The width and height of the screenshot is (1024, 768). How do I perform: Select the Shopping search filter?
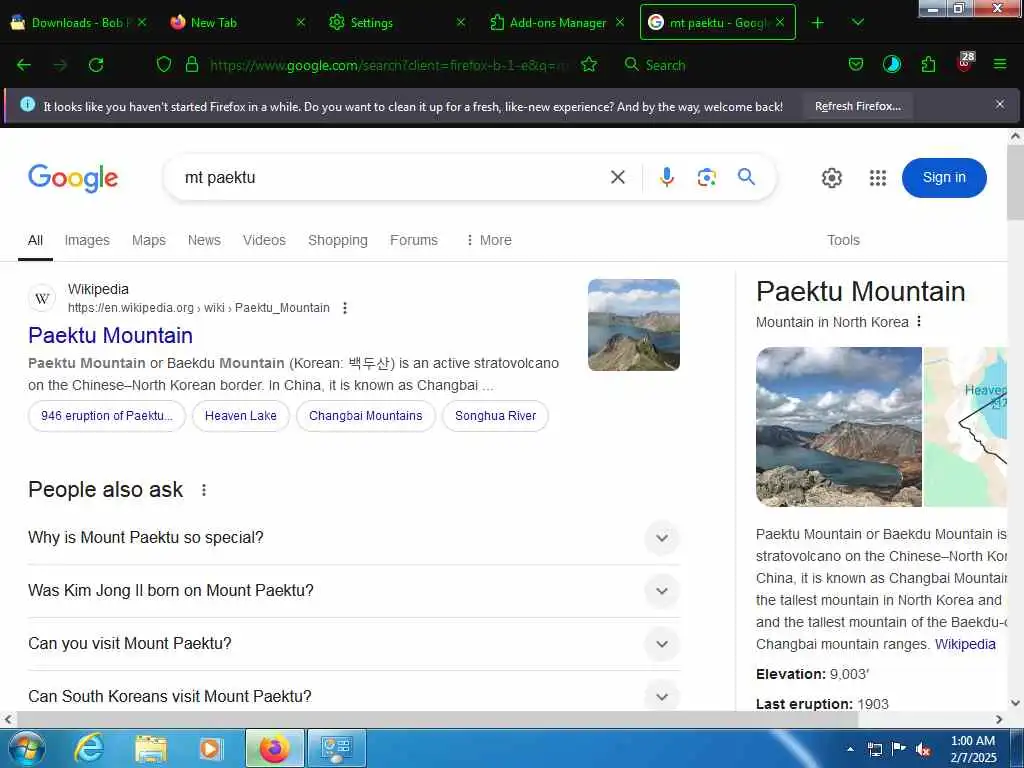338,240
